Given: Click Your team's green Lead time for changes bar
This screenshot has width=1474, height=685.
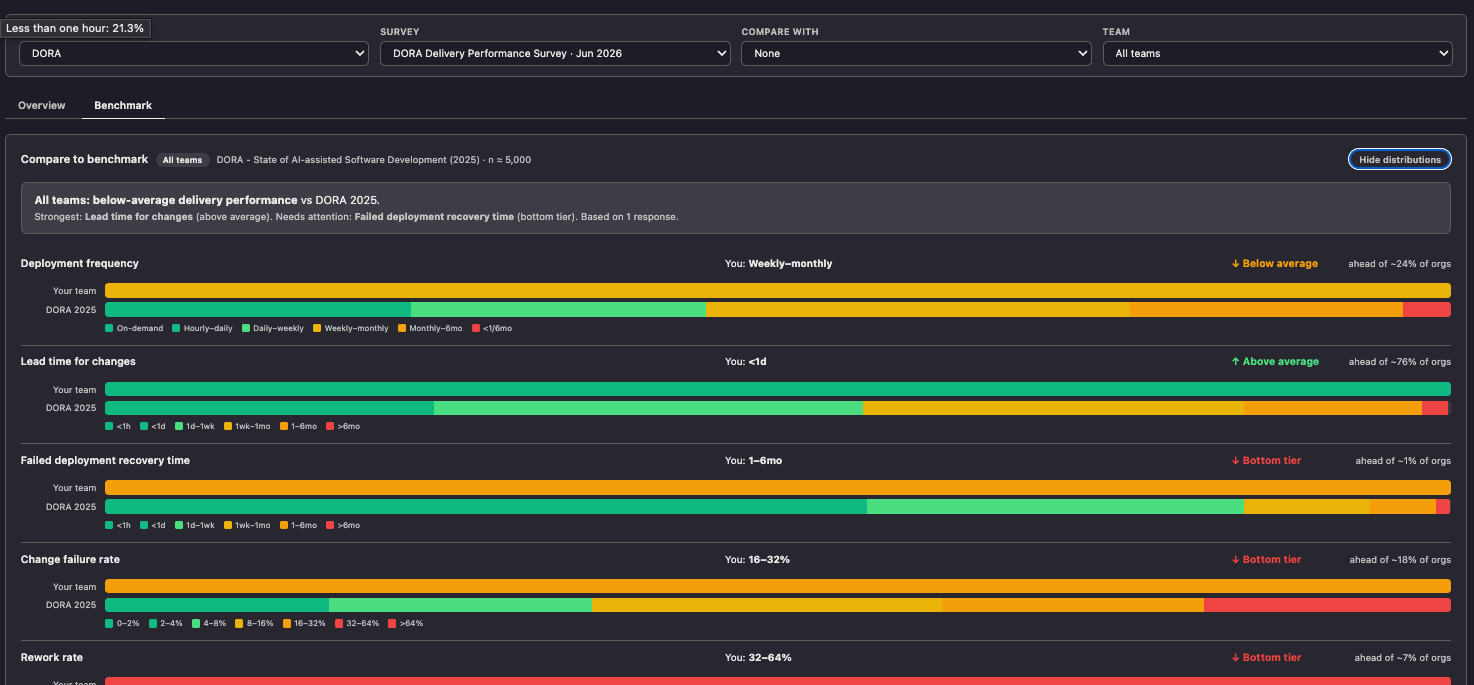Looking at the screenshot, I should 778,389.
